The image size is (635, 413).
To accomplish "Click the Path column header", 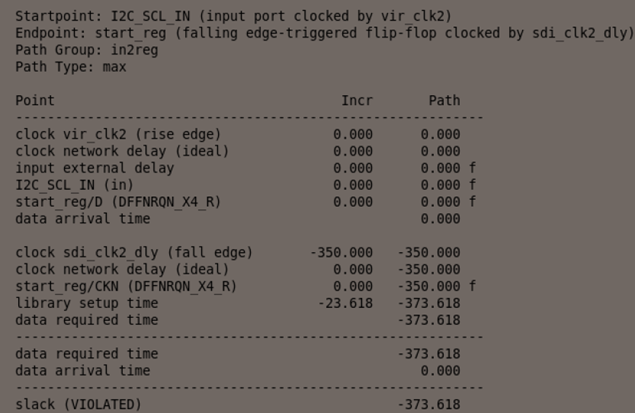I will pyautogui.click(x=444, y=100).
